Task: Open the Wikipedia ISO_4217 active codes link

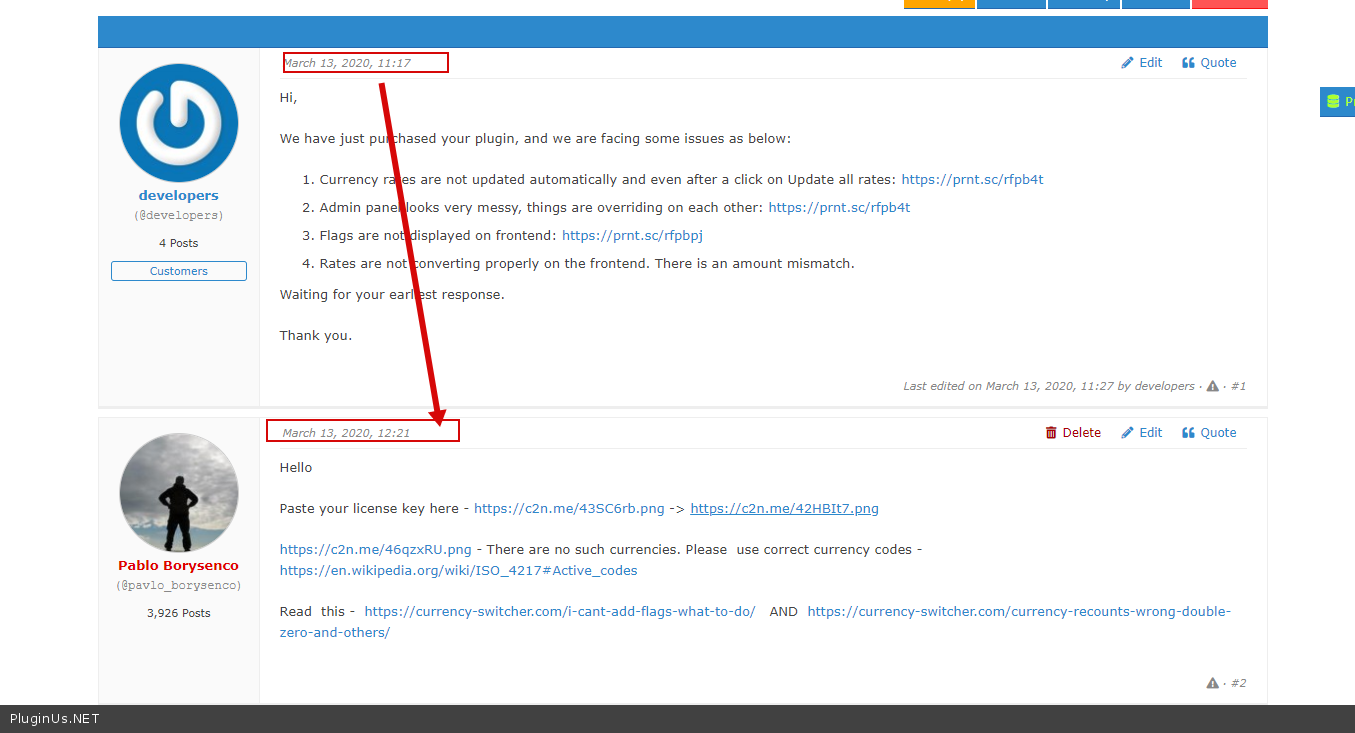Action: [458, 571]
